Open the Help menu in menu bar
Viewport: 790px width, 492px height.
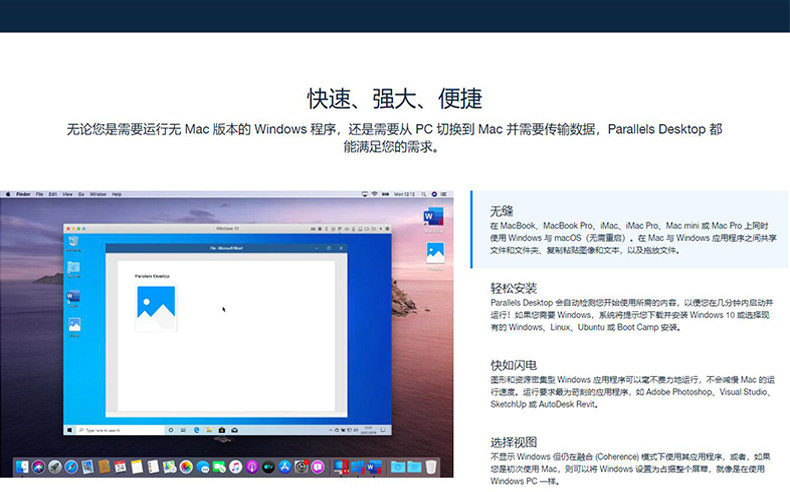[117, 194]
